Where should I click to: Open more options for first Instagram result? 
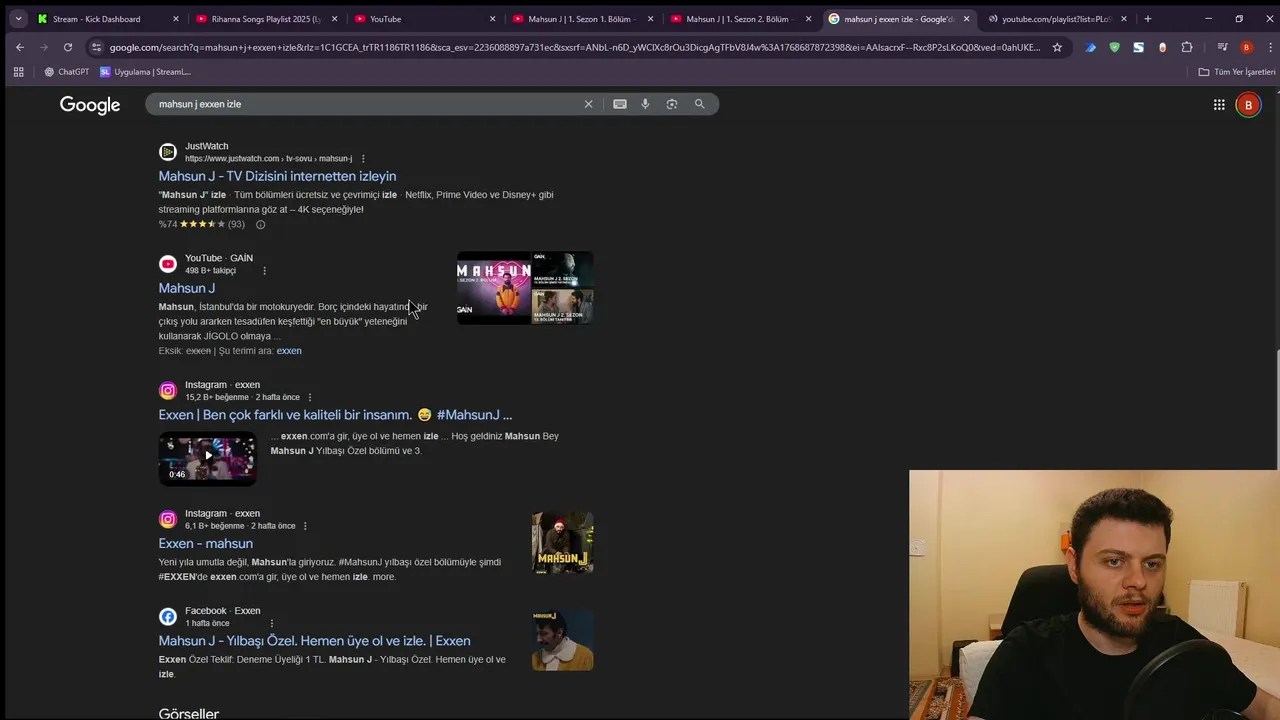pyautogui.click(x=309, y=397)
